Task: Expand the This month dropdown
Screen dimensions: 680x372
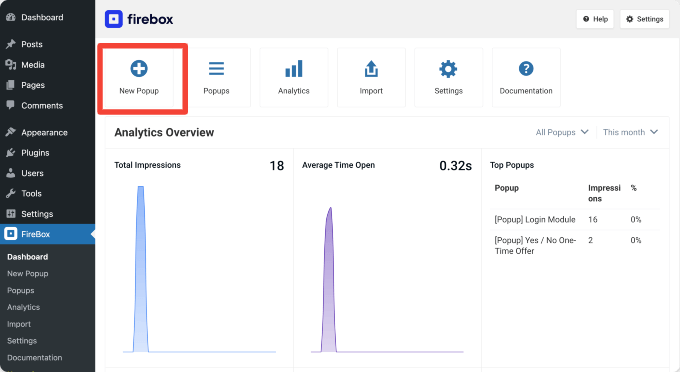Action: (x=630, y=132)
